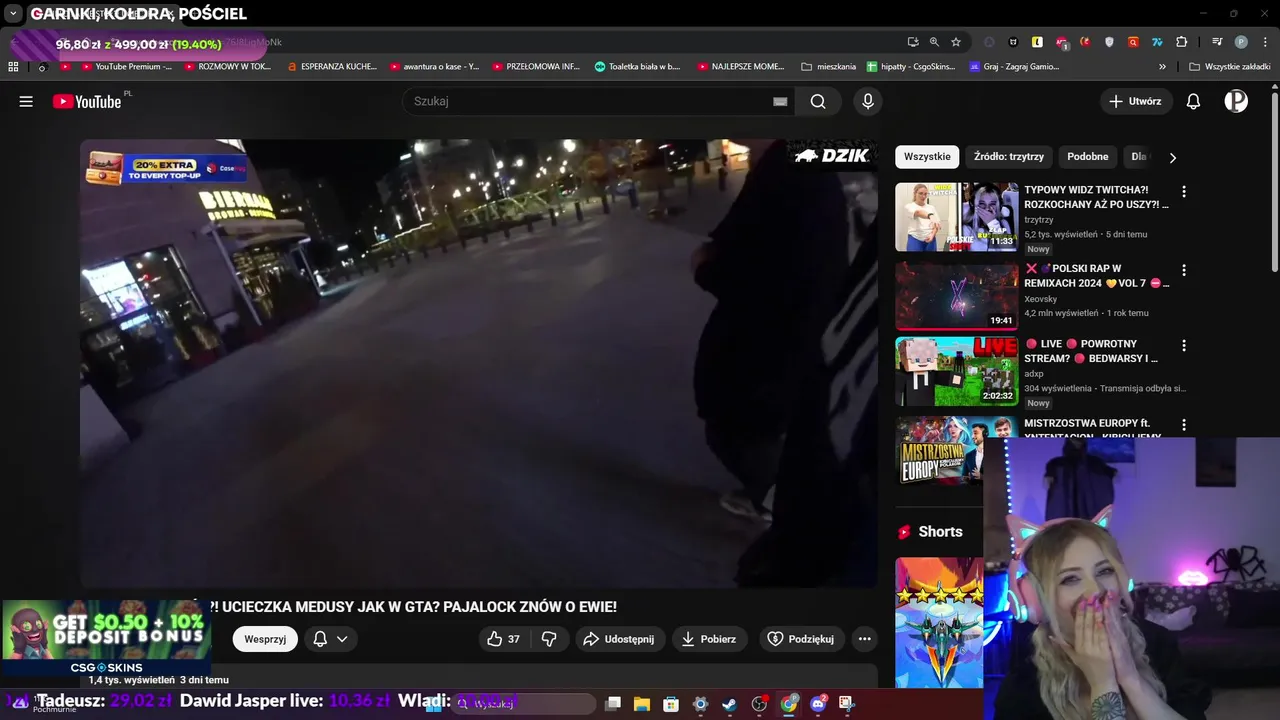
Task: Open the POWROTNY STREAM BEDWARSY thumbnail
Action: click(x=956, y=371)
